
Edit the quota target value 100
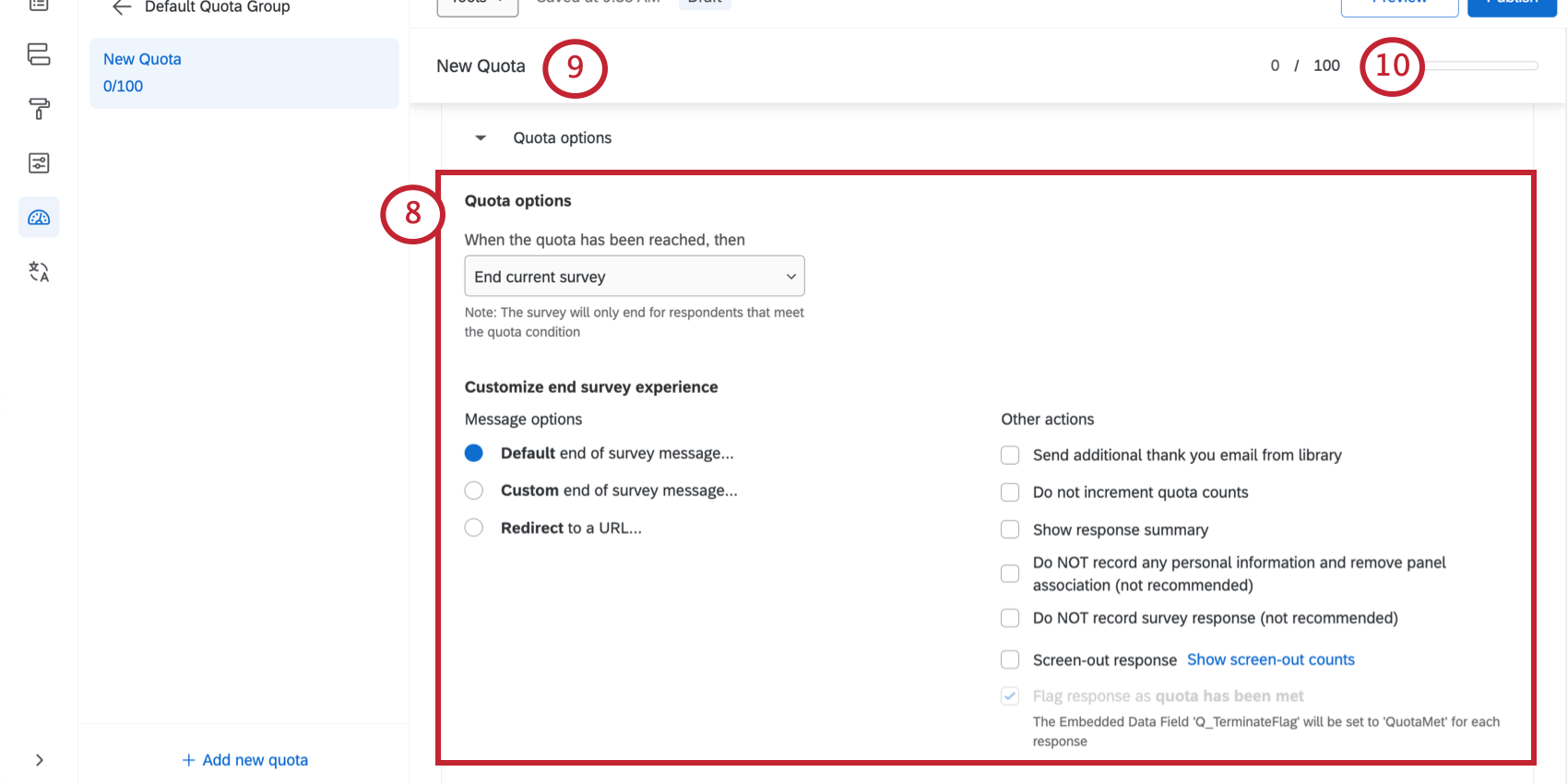pos(1326,65)
